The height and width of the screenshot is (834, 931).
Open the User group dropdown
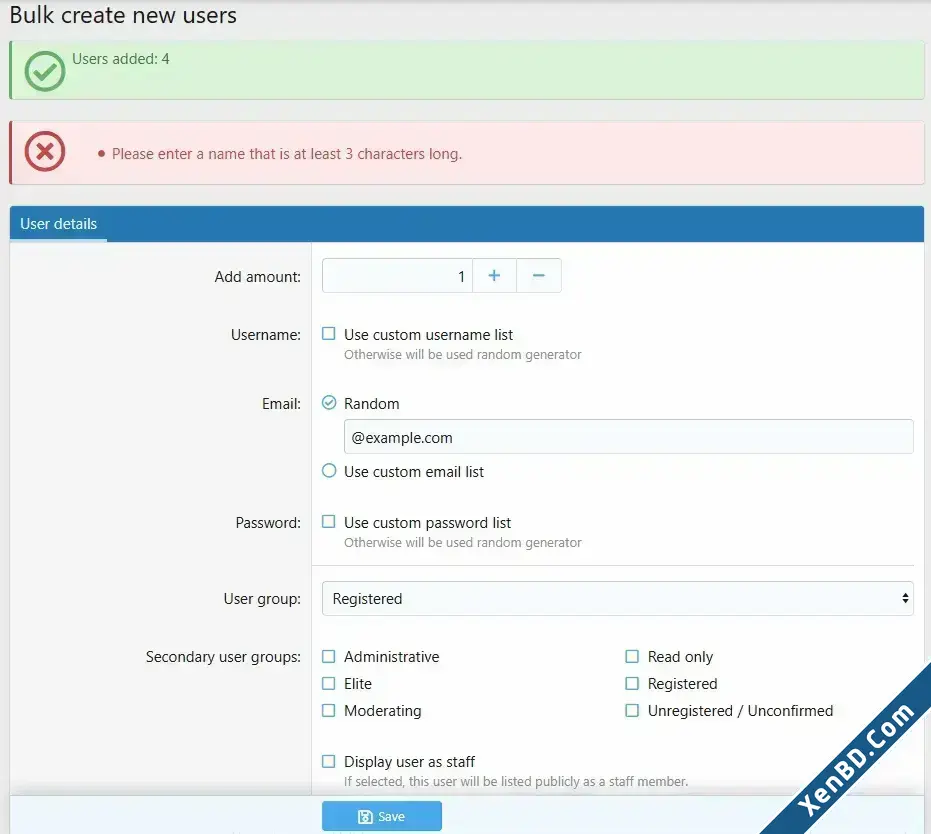618,598
